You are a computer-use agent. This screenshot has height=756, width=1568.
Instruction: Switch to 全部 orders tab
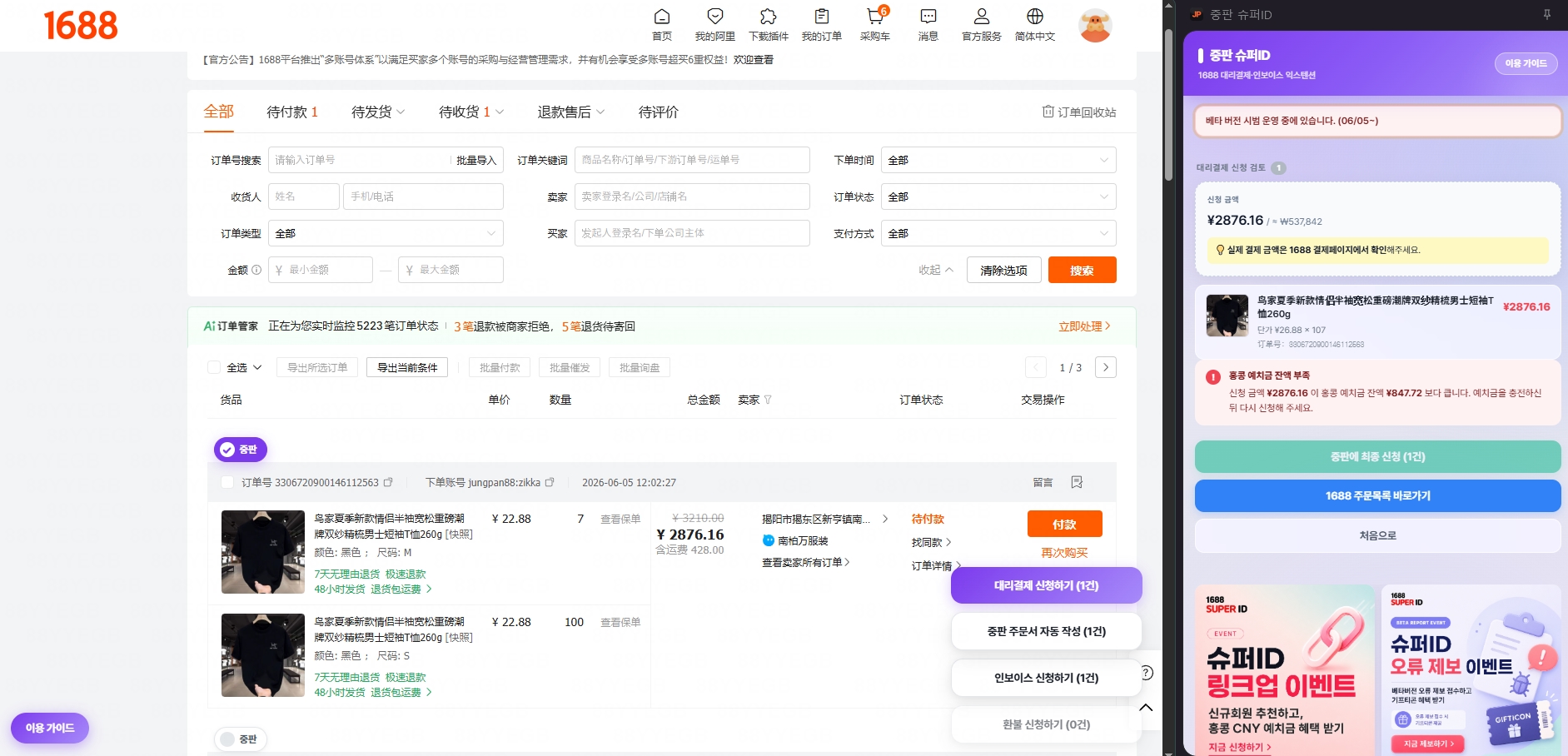tap(219, 112)
